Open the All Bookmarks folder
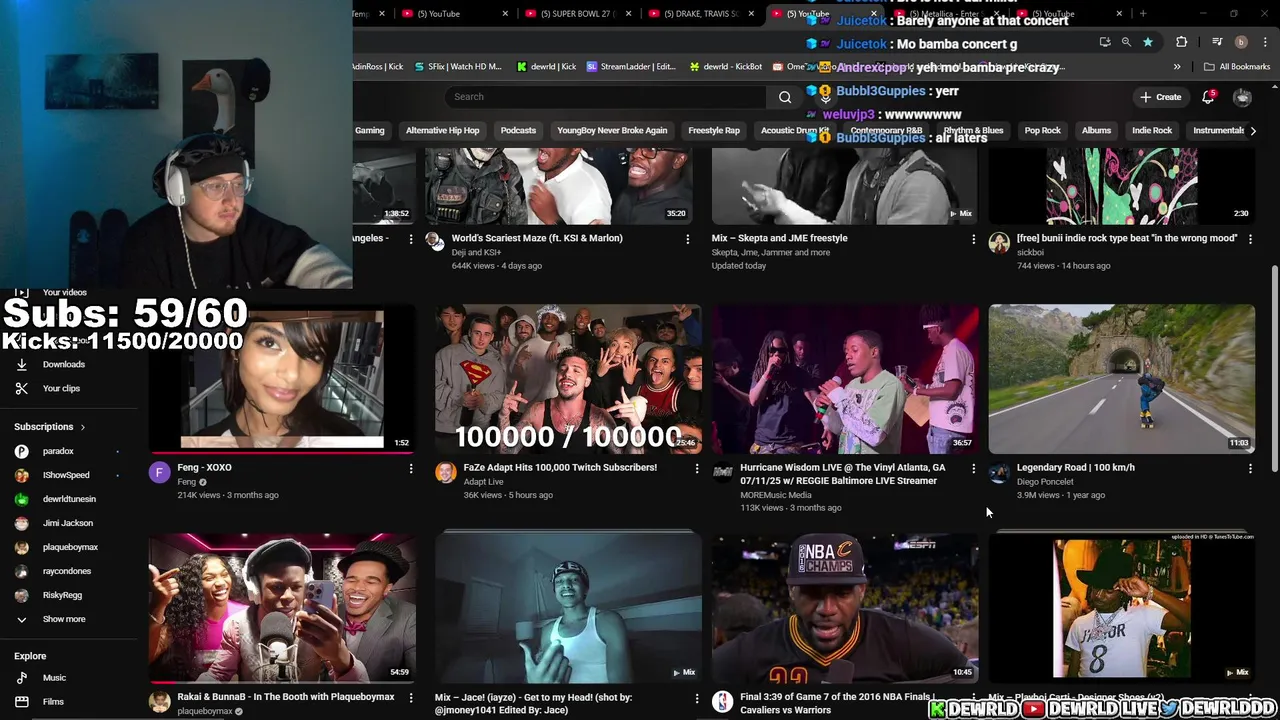Screen dimensions: 1280x720 click(x=1237, y=67)
